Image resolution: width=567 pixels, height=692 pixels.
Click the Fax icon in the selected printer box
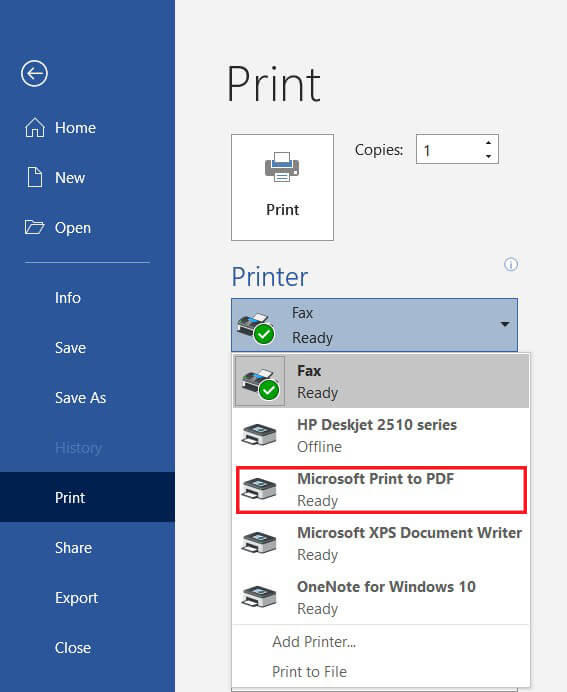click(256, 328)
